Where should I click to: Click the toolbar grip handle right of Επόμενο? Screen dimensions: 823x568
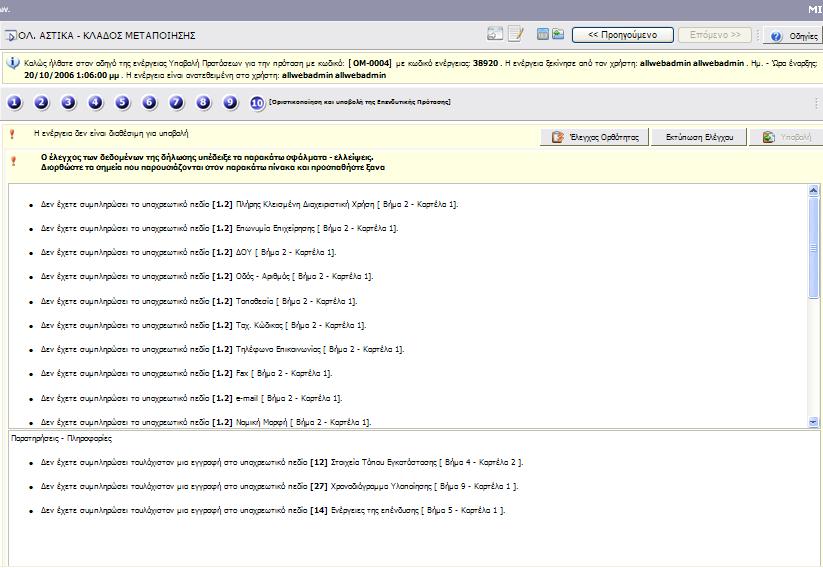(758, 35)
